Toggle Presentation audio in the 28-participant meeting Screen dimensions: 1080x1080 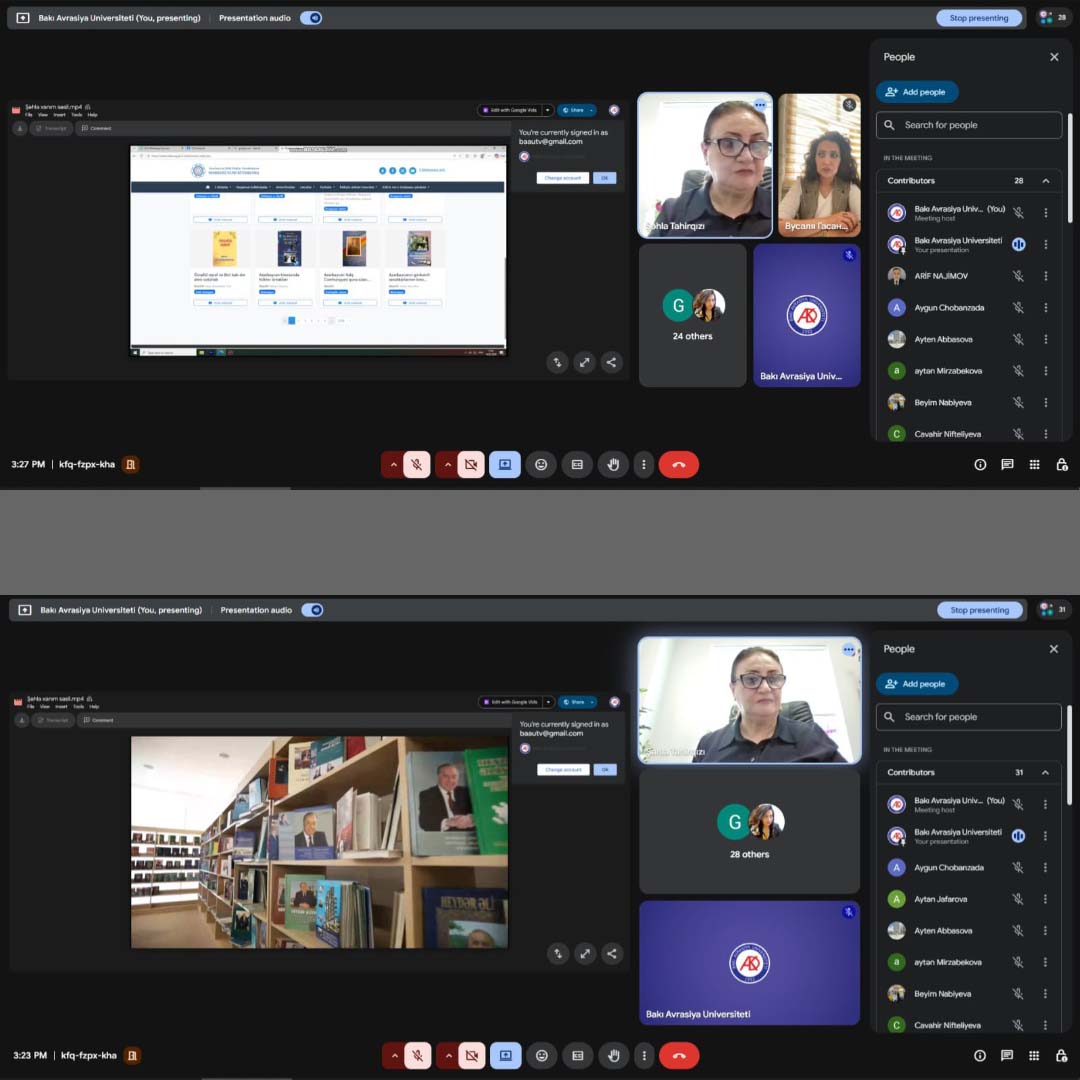point(311,18)
